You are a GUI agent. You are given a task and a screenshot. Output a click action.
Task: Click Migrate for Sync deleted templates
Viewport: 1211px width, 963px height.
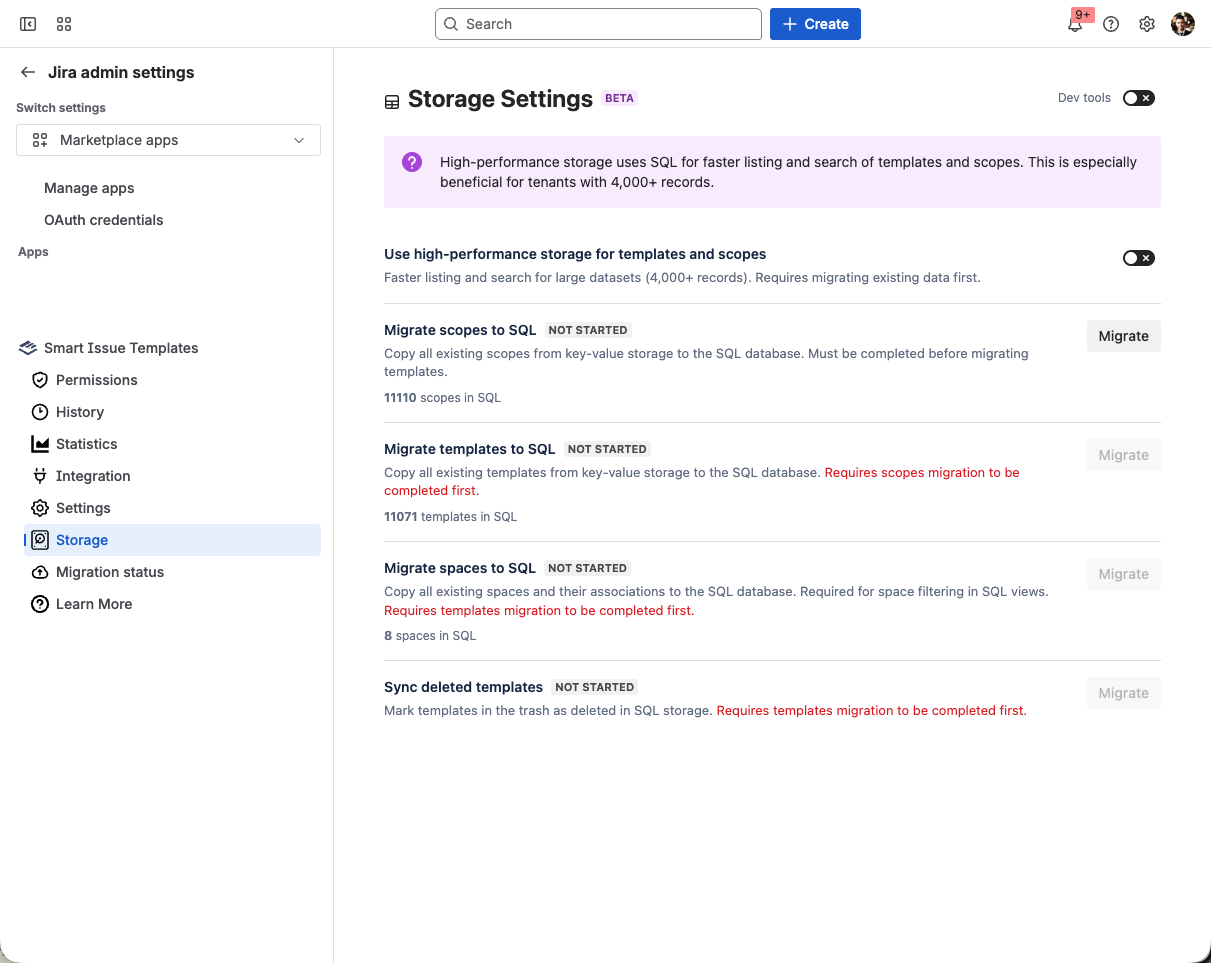[x=1123, y=693]
